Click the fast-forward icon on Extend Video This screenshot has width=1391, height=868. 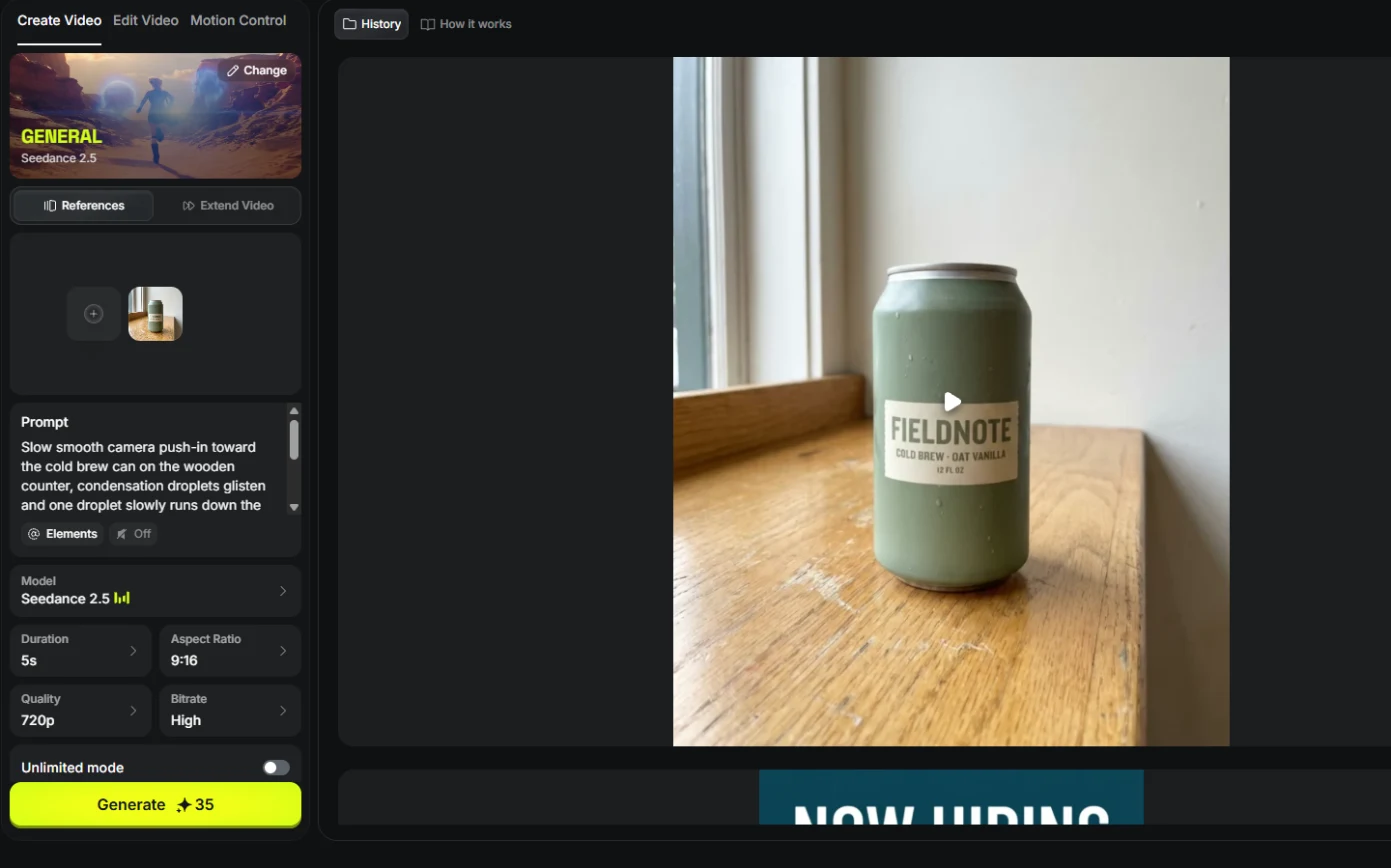pos(189,206)
